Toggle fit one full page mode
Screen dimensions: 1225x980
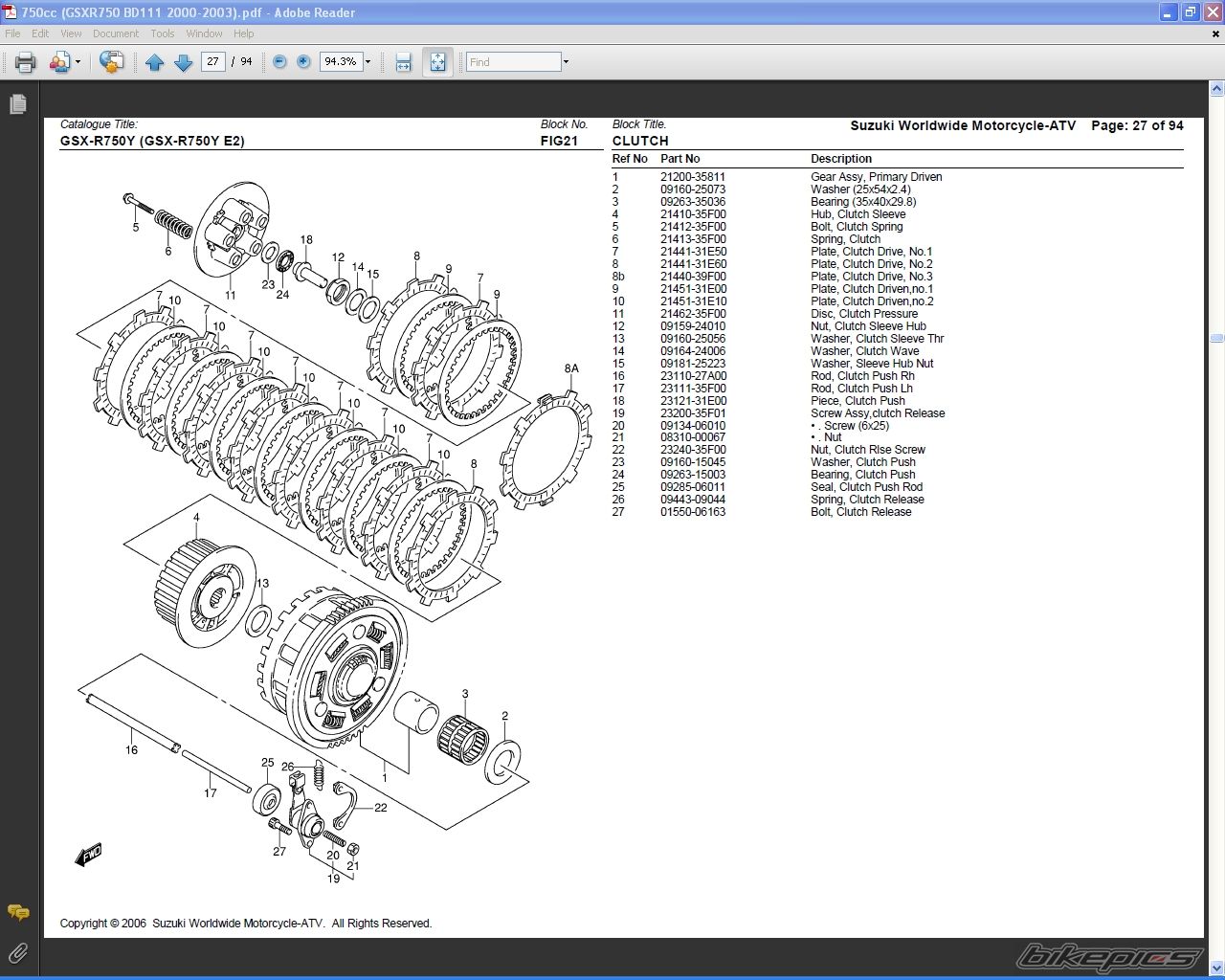(x=437, y=62)
